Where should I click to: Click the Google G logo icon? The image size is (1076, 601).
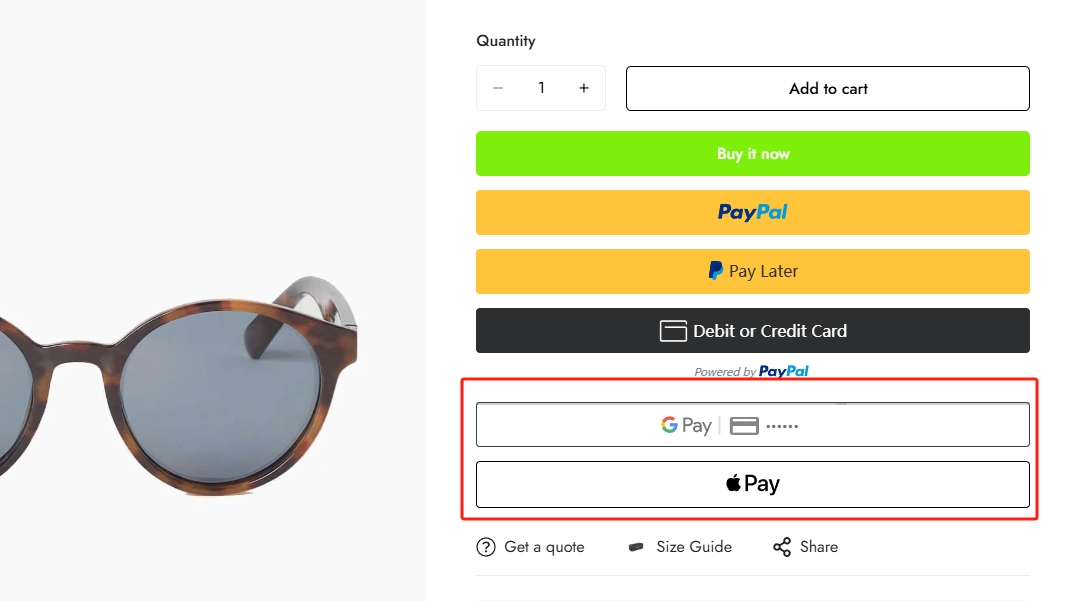coord(669,425)
